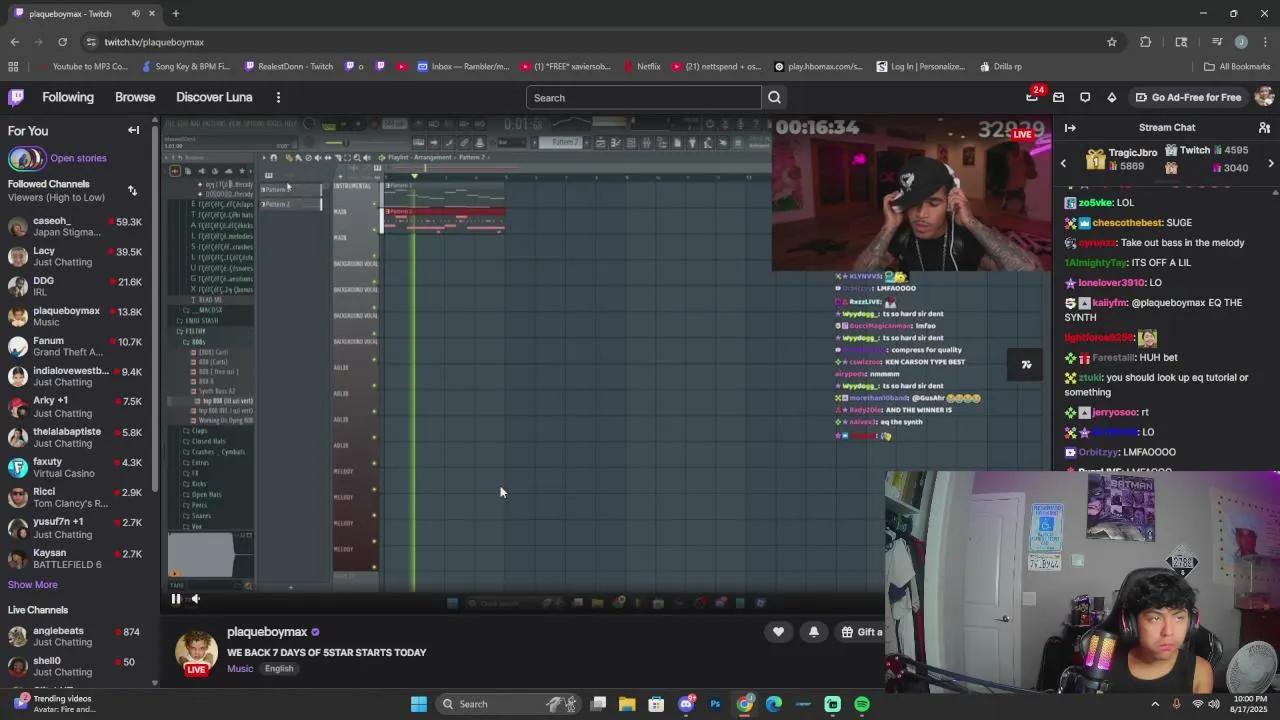Image resolution: width=1280 pixels, height=720 pixels.
Task: View site information icon in address bar
Action: tap(91, 42)
